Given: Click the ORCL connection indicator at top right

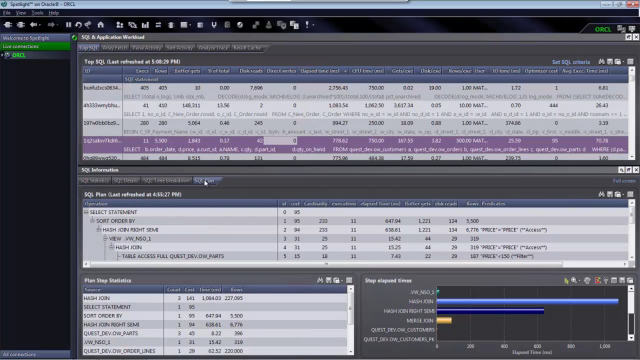Looking at the screenshot, I should click(x=602, y=29).
